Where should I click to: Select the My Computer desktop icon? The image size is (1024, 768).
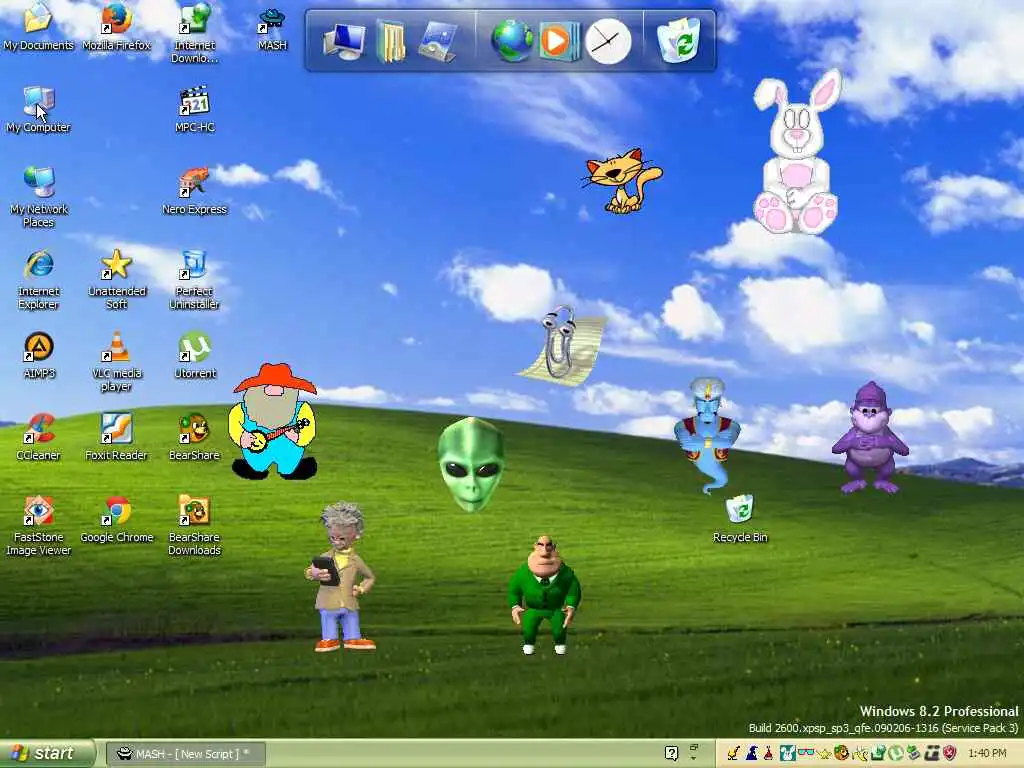pos(39,109)
